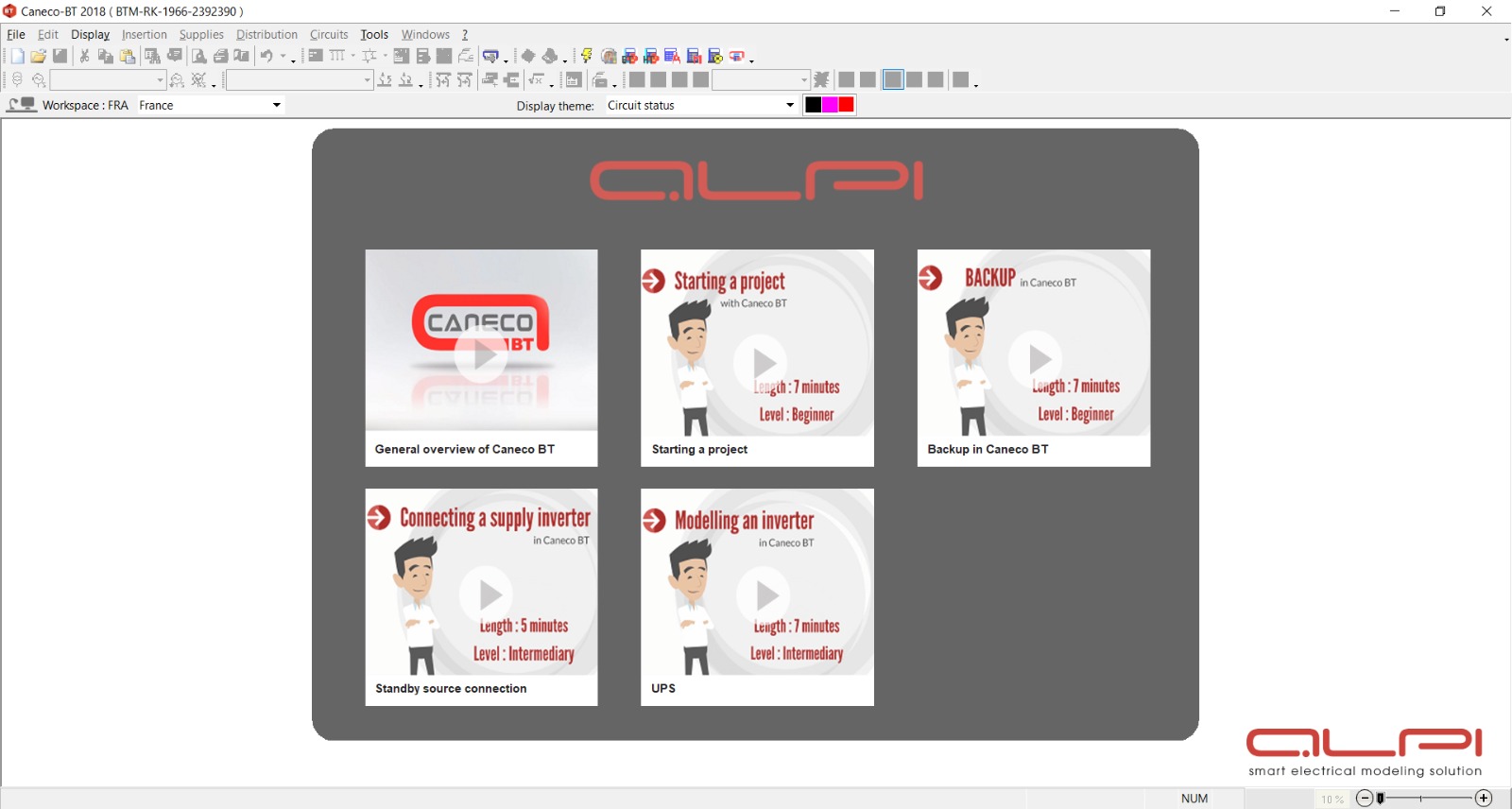Save with the floppy disk icon
The width and height of the screenshot is (1512, 809).
[60, 57]
